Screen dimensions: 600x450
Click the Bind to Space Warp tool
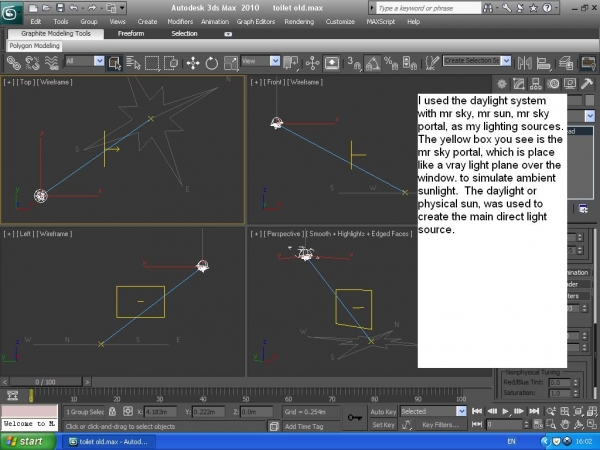(x=51, y=63)
